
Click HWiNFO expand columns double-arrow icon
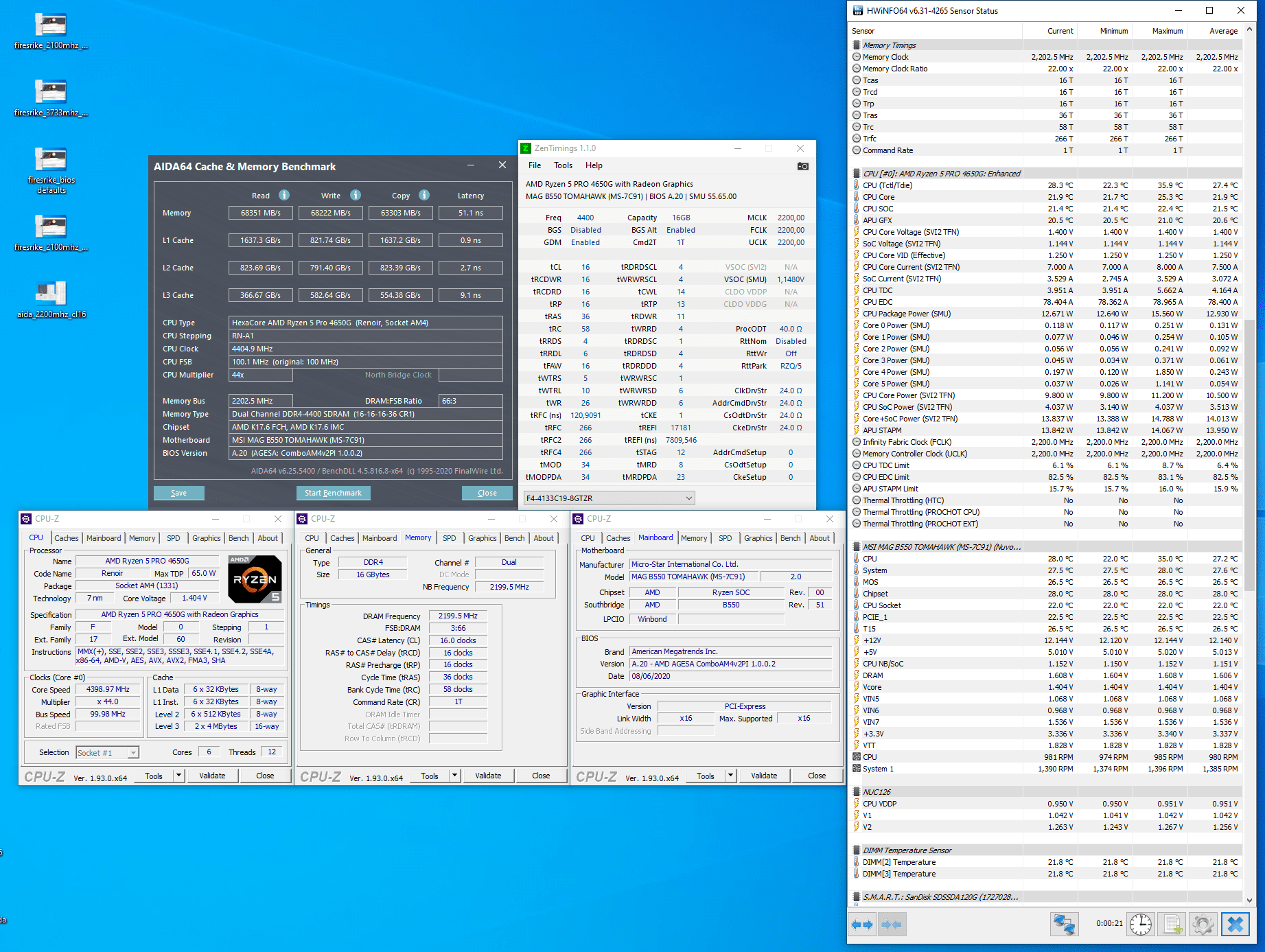(x=861, y=925)
